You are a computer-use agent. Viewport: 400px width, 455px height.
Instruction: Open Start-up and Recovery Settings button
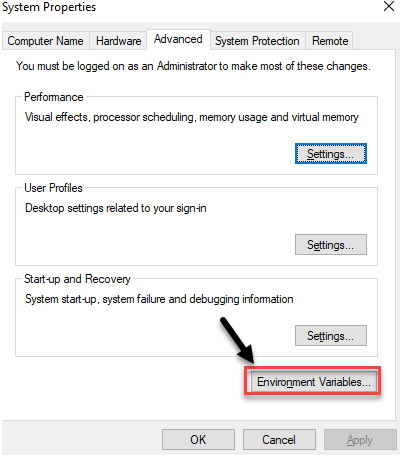(x=331, y=336)
